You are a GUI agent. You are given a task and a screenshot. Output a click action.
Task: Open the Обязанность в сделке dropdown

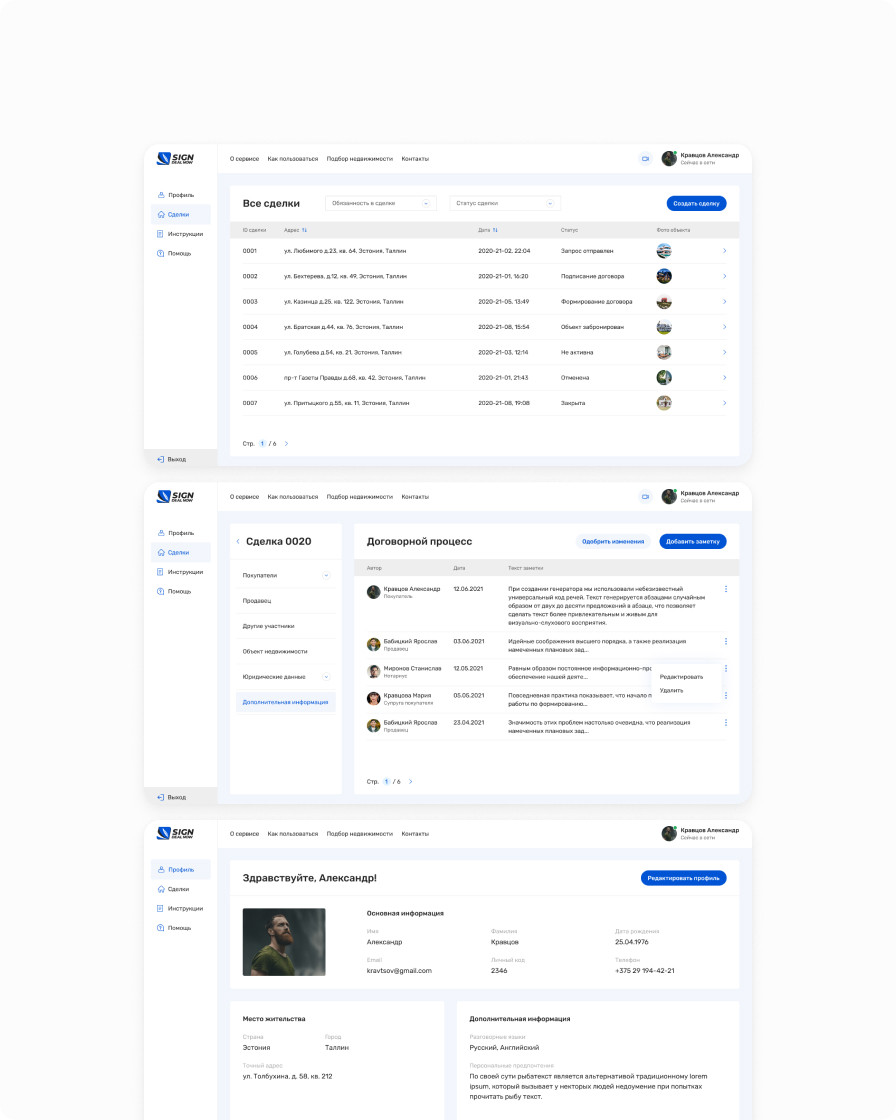[x=381, y=204]
